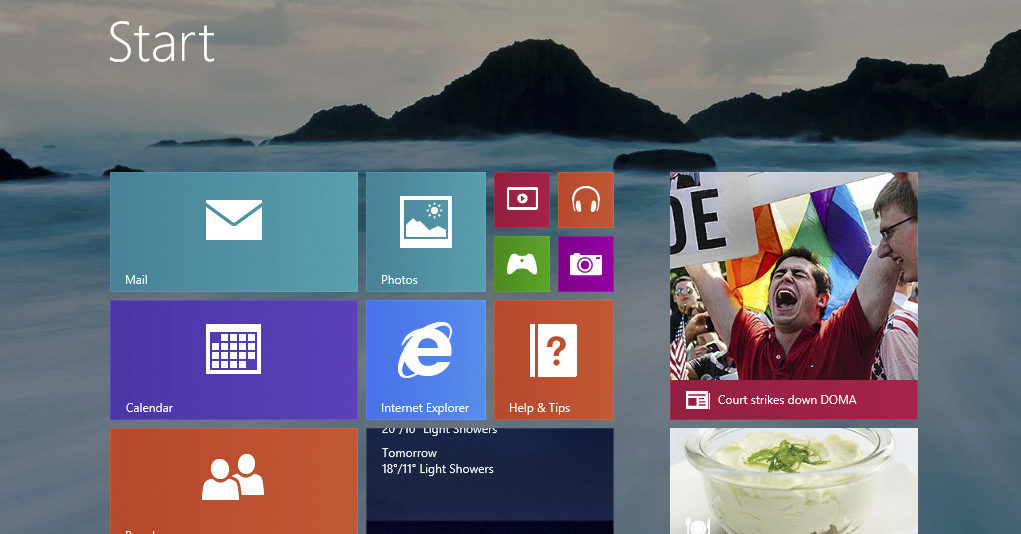Launch Internet Explorer via its logo

click(x=425, y=350)
